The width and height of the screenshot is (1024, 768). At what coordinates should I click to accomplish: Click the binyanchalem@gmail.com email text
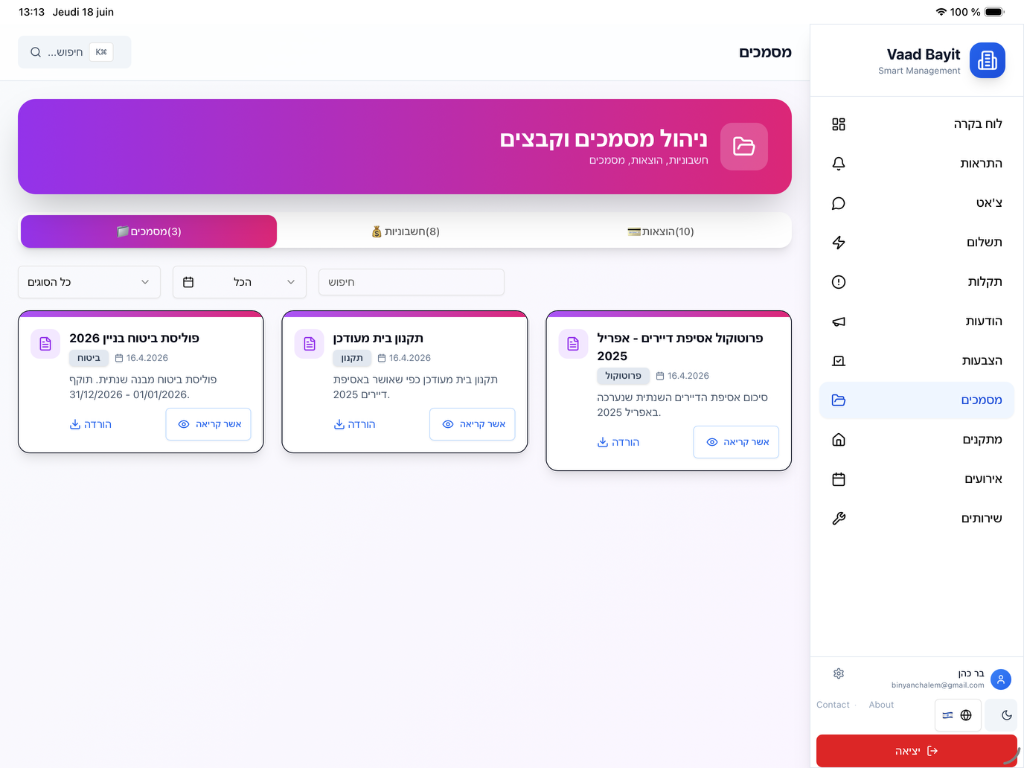938,686
